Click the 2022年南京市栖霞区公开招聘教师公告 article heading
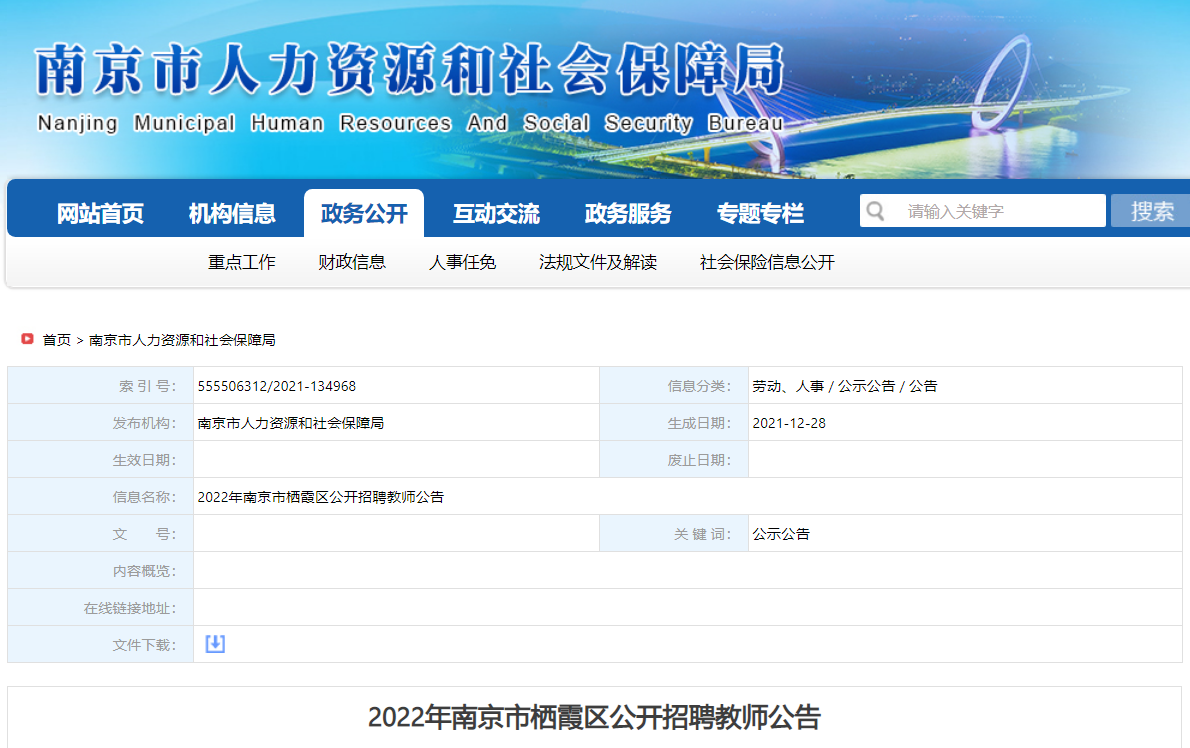 [x=594, y=717]
